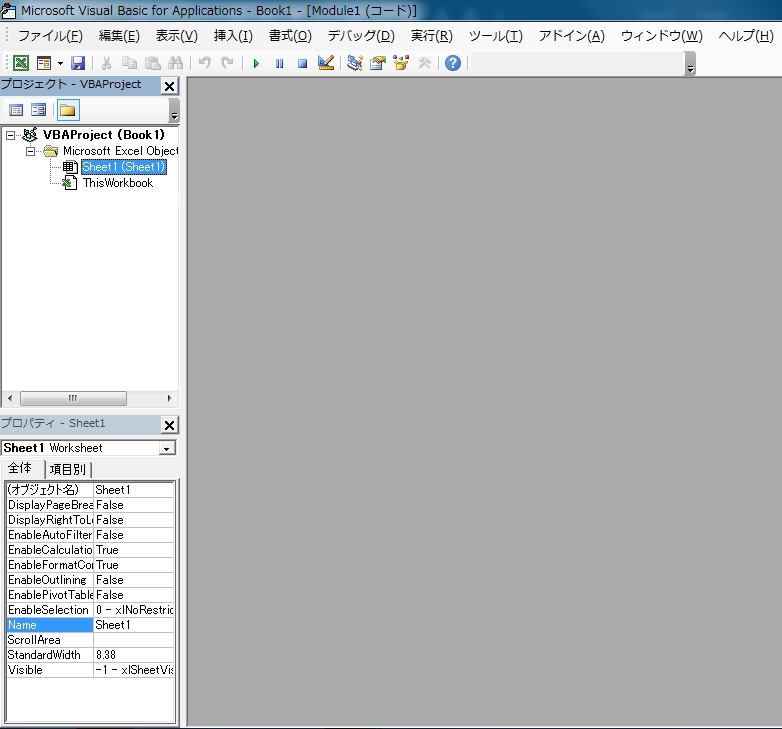Collapse the Microsoft Excel Objects folder

30,151
